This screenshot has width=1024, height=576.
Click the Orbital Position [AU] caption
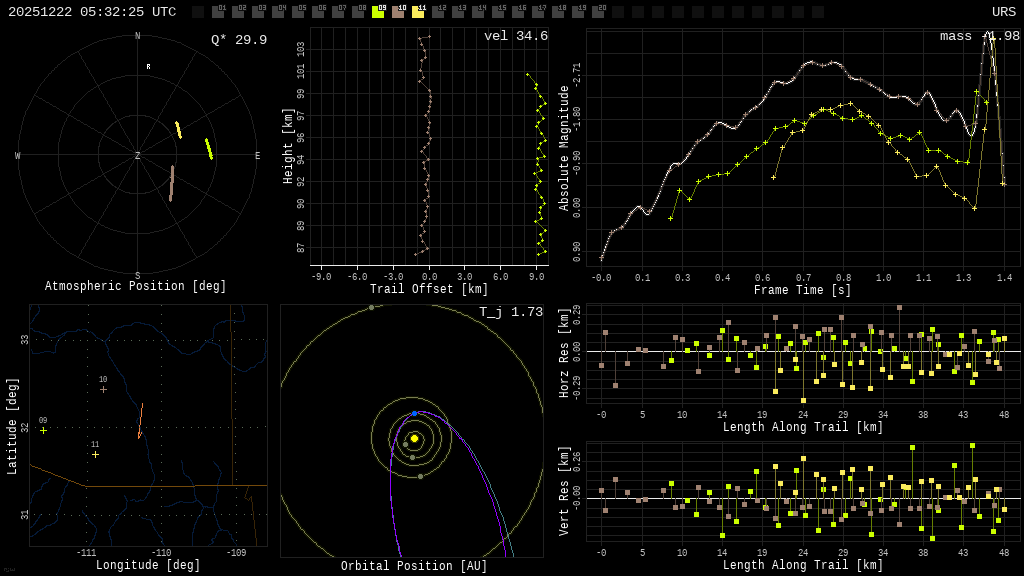click(414, 566)
